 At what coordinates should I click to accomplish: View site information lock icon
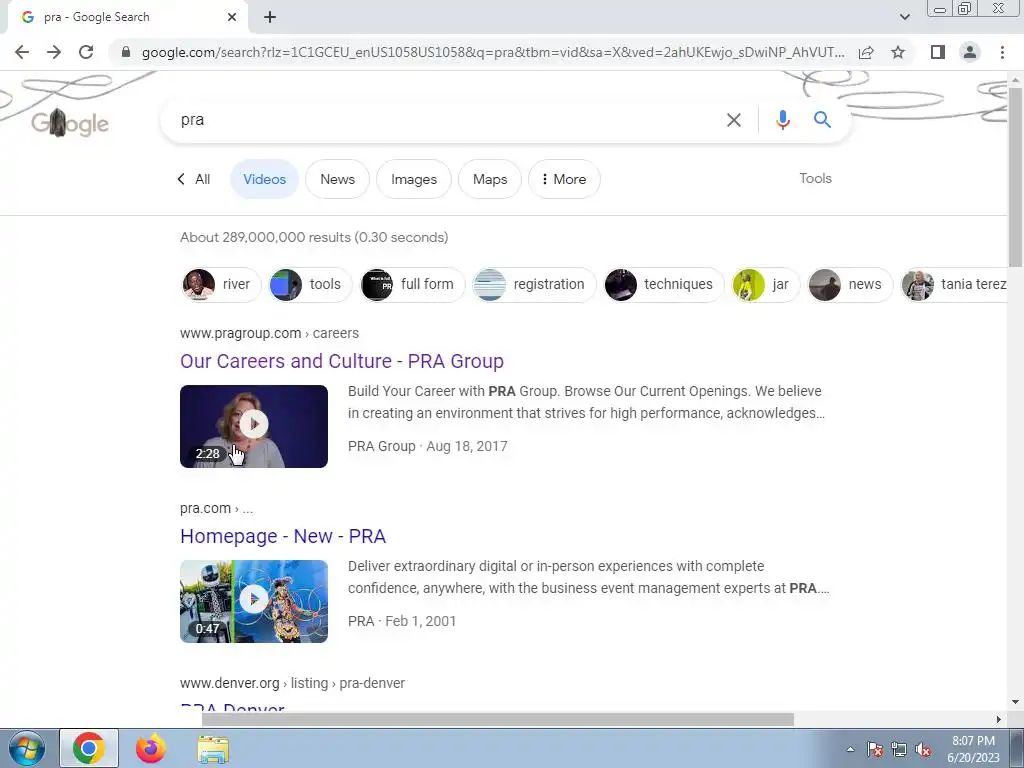126,52
